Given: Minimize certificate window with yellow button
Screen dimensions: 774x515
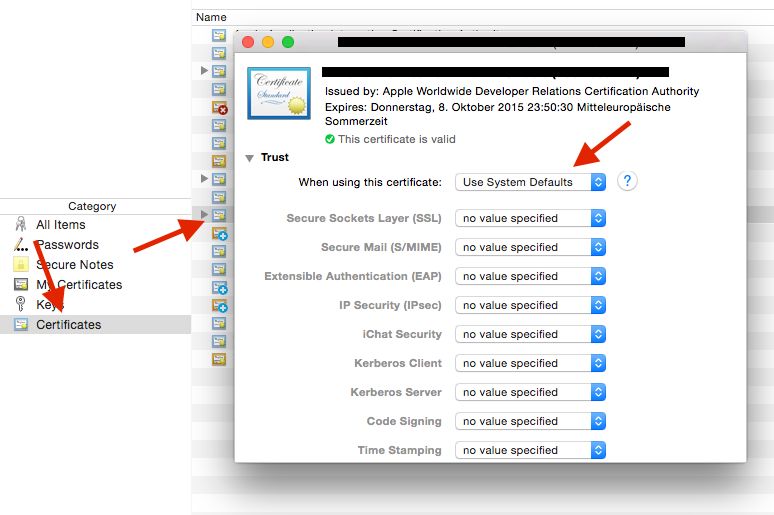Looking at the screenshot, I should tap(268, 42).
